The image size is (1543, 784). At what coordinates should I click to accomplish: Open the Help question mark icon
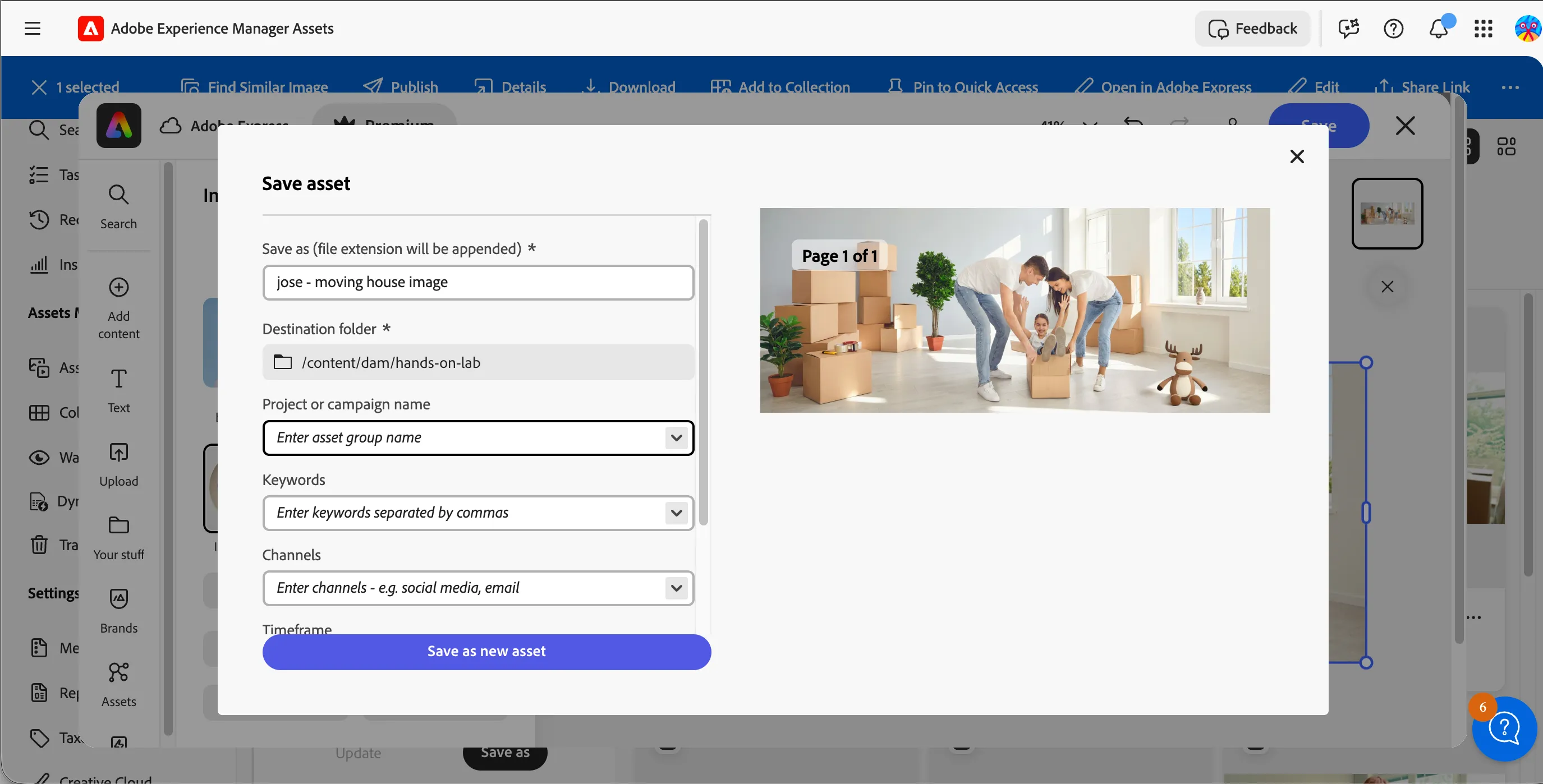click(x=1393, y=28)
